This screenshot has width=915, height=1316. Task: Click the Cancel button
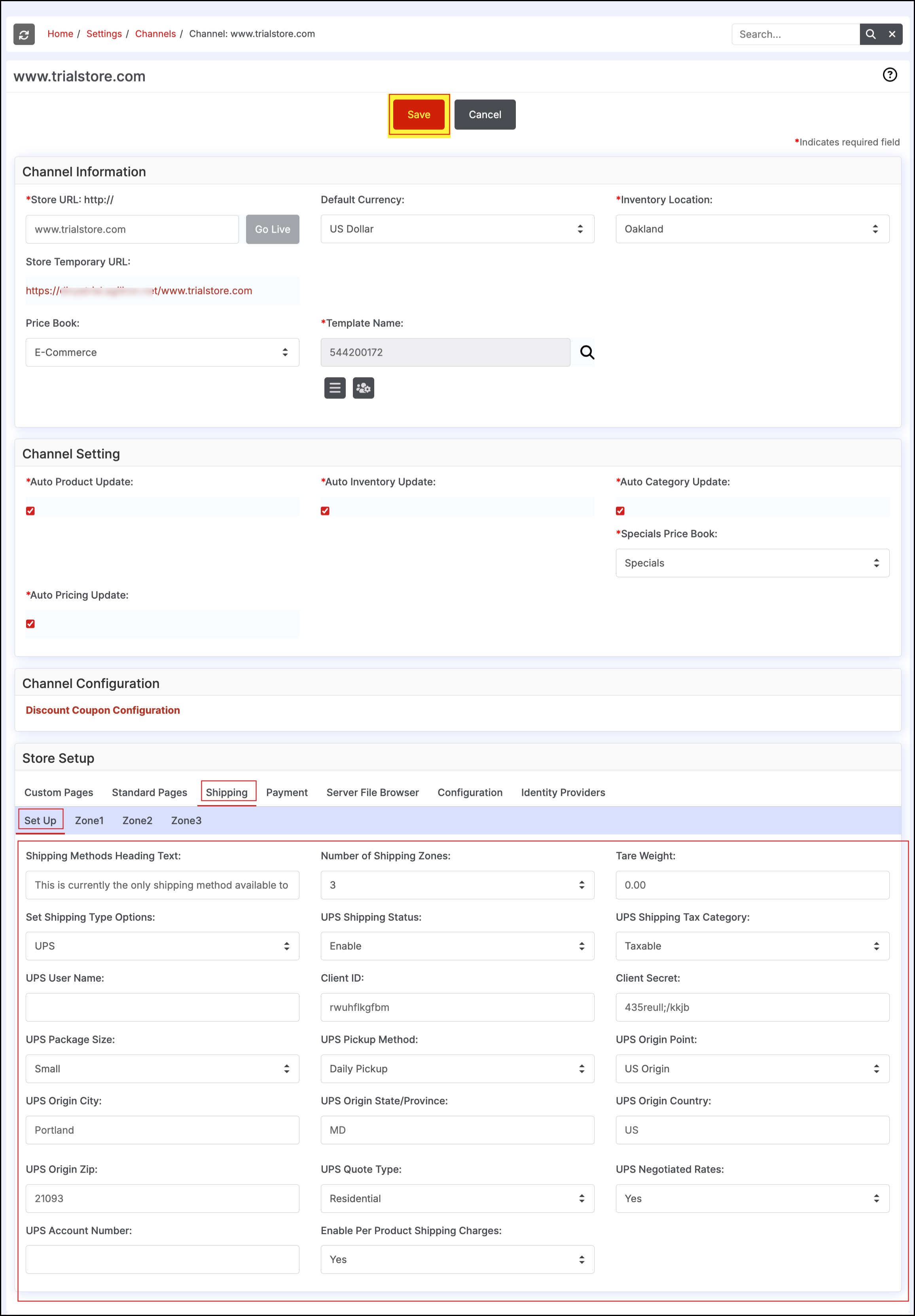point(485,115)
